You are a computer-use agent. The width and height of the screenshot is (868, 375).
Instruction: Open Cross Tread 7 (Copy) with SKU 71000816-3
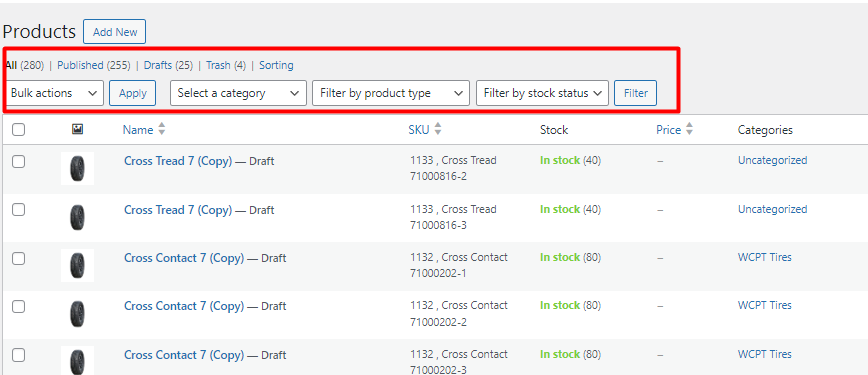tap(178, 210)
